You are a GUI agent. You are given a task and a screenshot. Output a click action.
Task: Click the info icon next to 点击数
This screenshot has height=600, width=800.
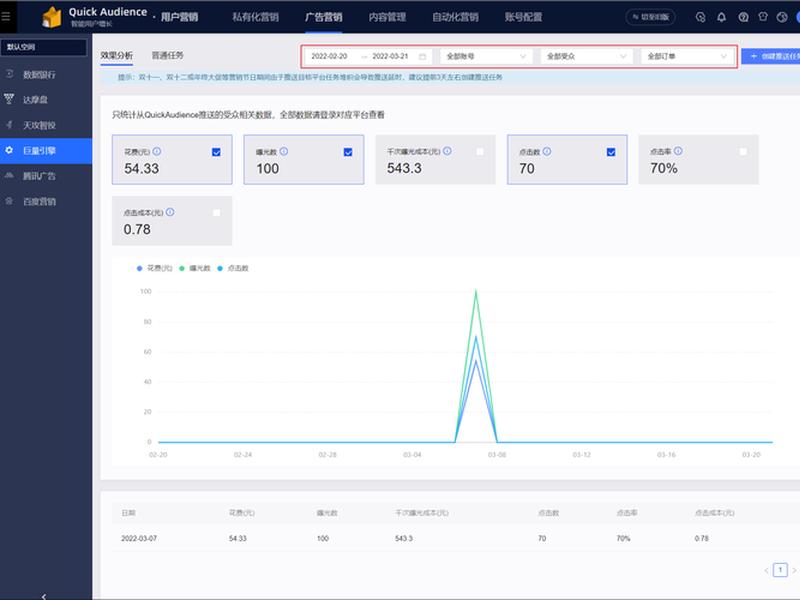click(547, 151)
